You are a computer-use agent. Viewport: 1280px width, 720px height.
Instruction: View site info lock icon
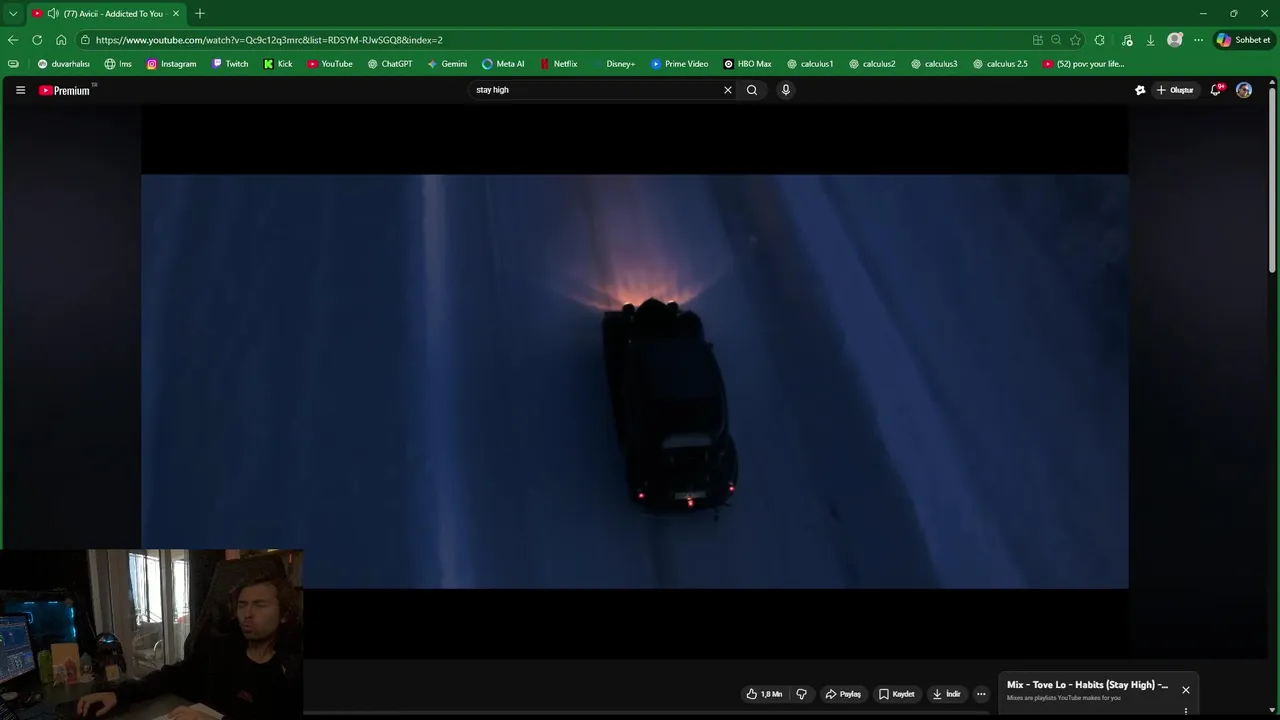(x=86, y=40)
